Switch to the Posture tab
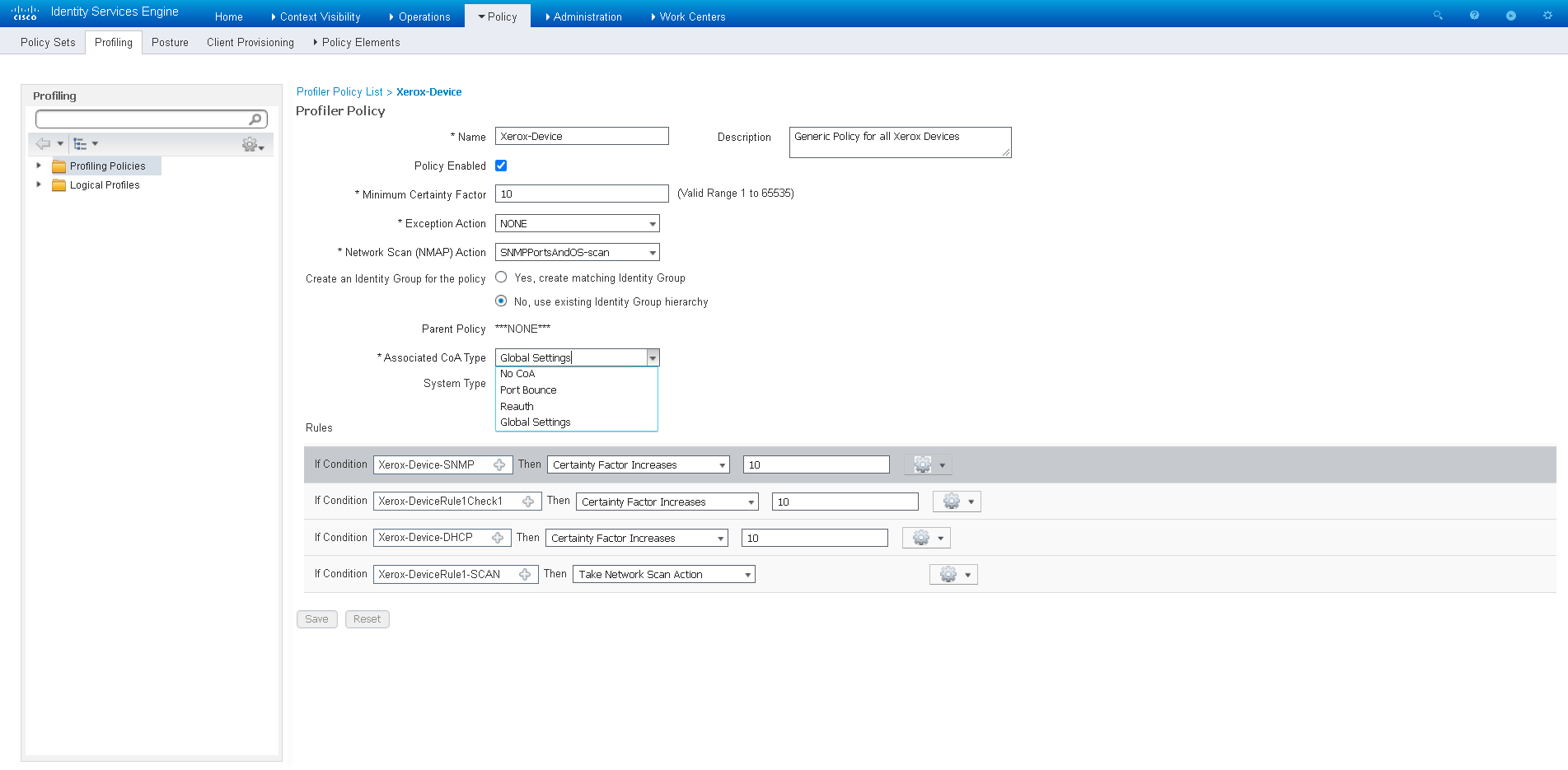This screenshot has height=770, width=1568. [170, 43]
